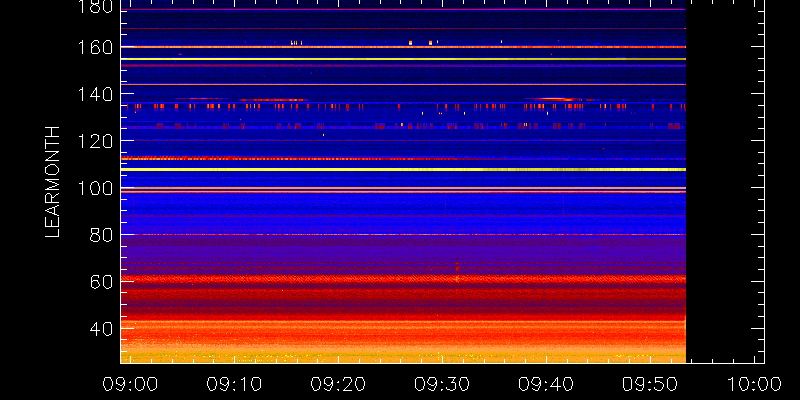This screenshot has height=400, width=800.
Task: Click the 09:50 time axis label
Action: pos(649,384)
